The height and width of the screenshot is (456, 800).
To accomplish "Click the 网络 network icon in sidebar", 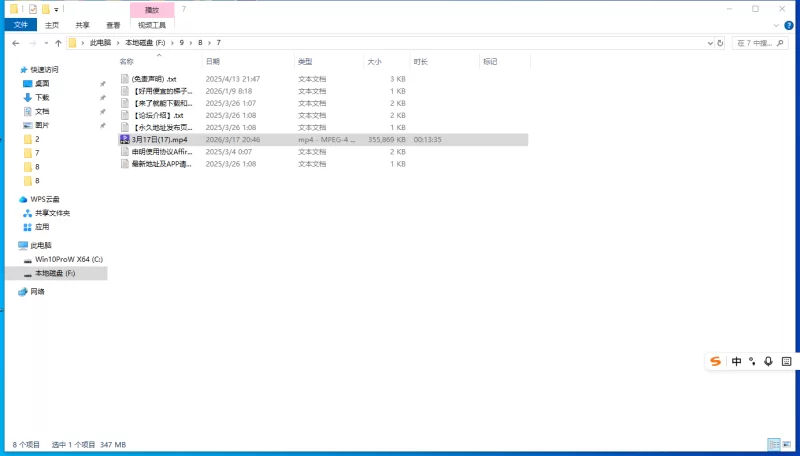I will point(23,292).
